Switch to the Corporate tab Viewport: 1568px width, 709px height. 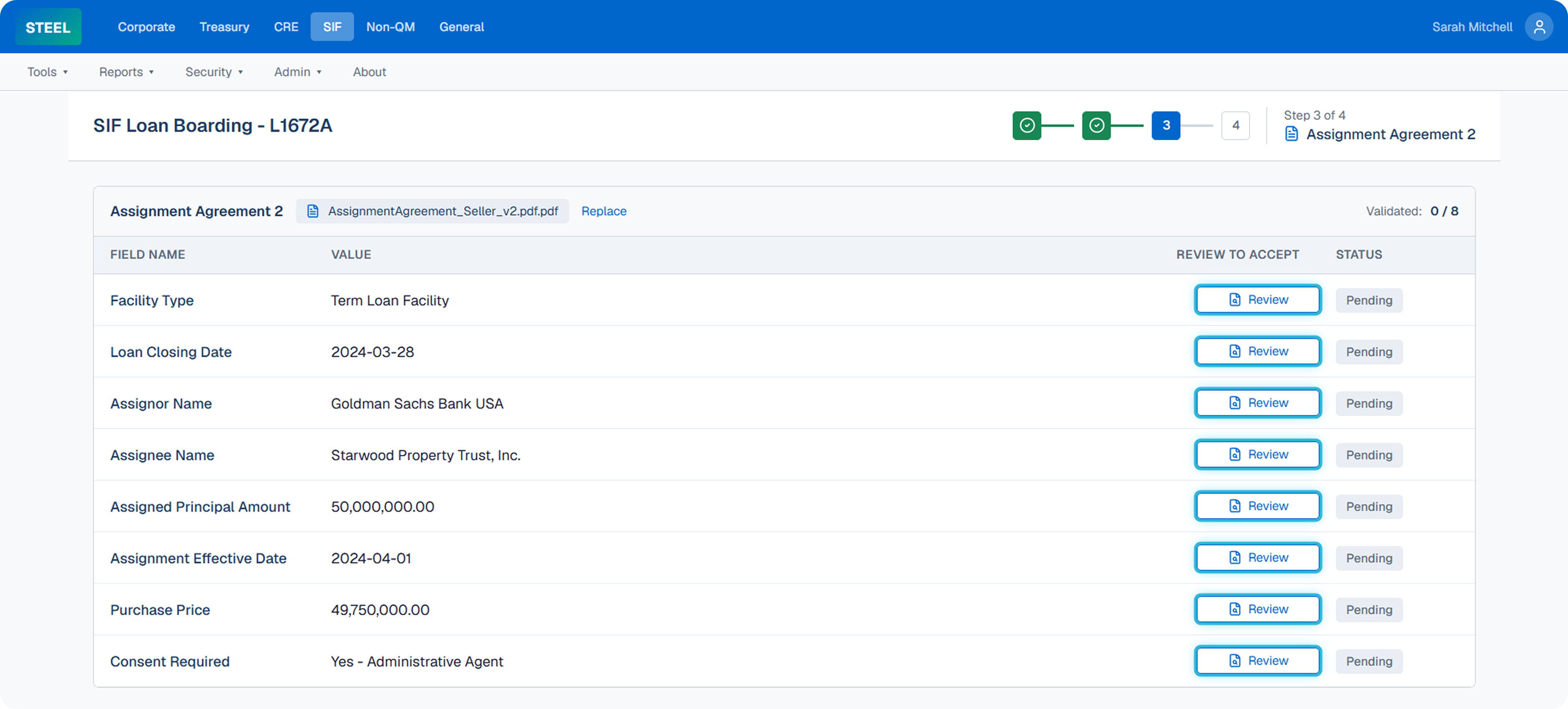point(146,27)
